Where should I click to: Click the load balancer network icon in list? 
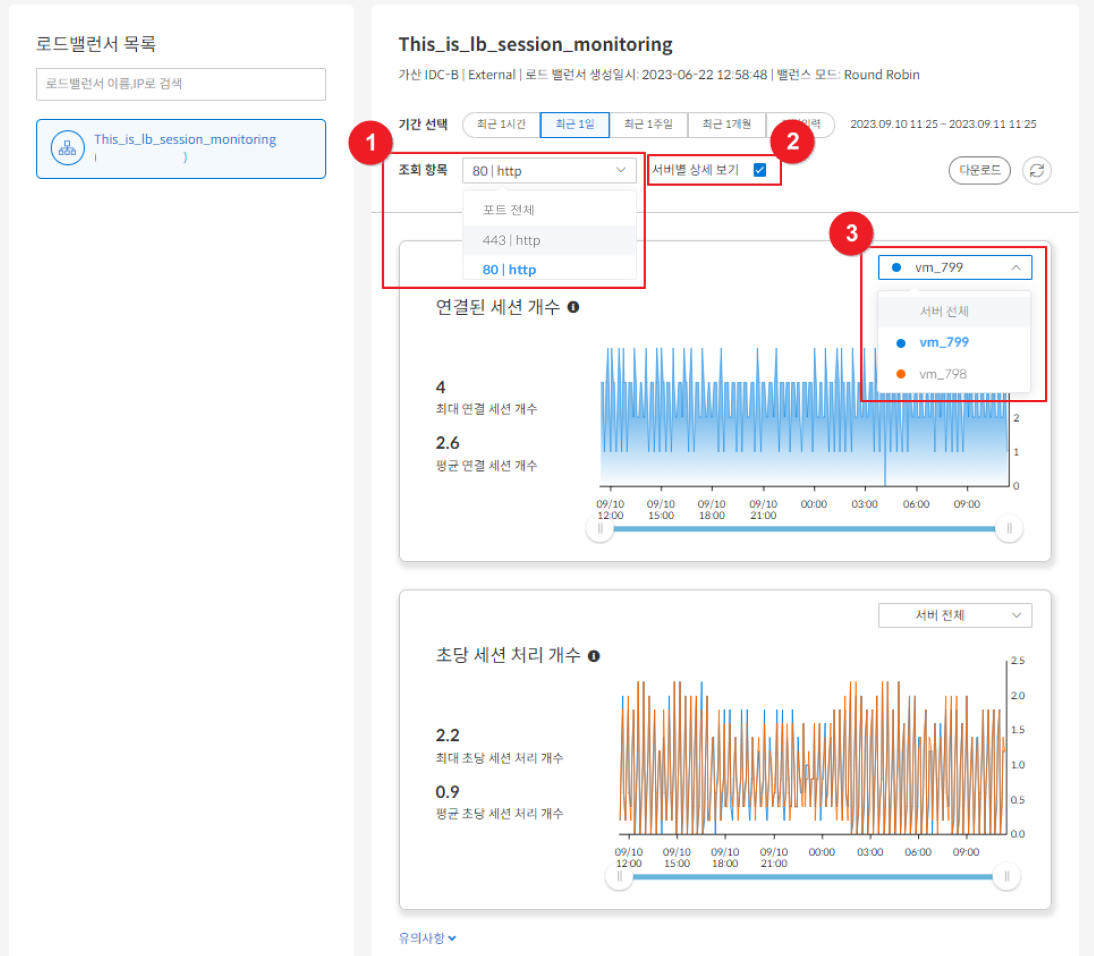pyautogui.click(x=68, y=148)
